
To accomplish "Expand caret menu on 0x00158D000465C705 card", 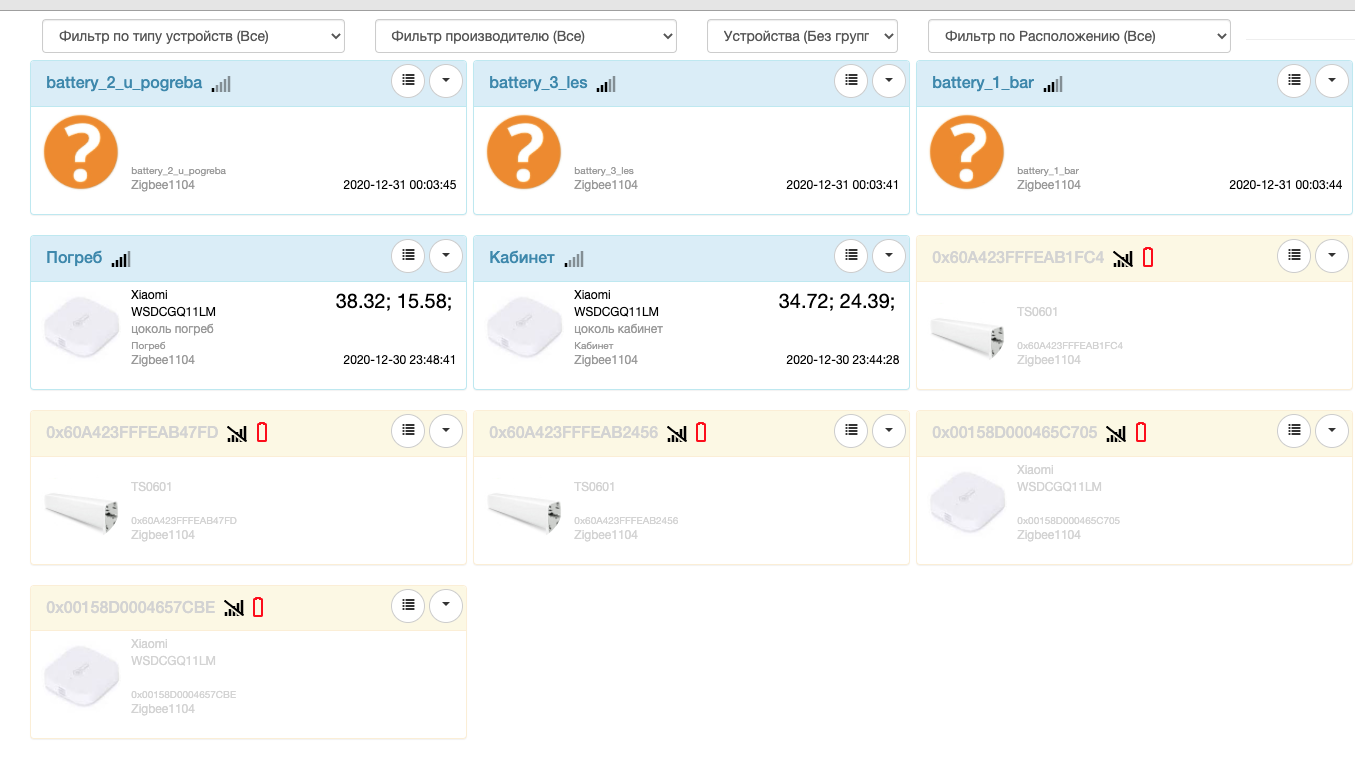I will coord(1332,430).
